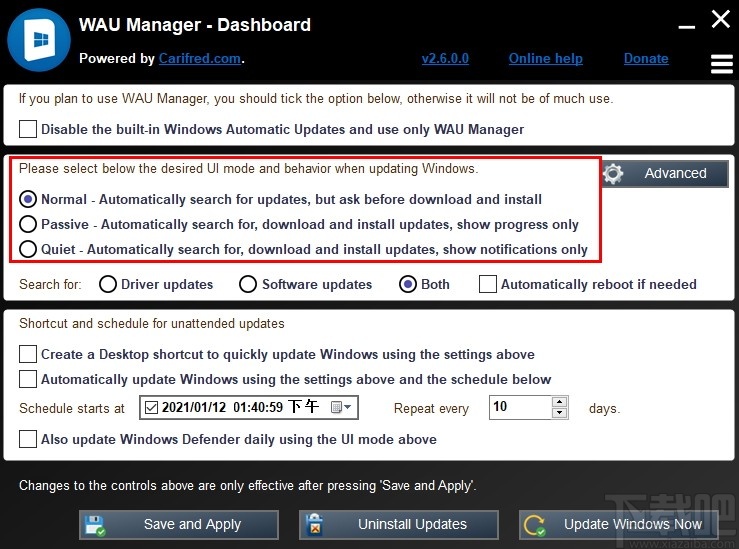Select Normal UI mode

pos(28,199)
